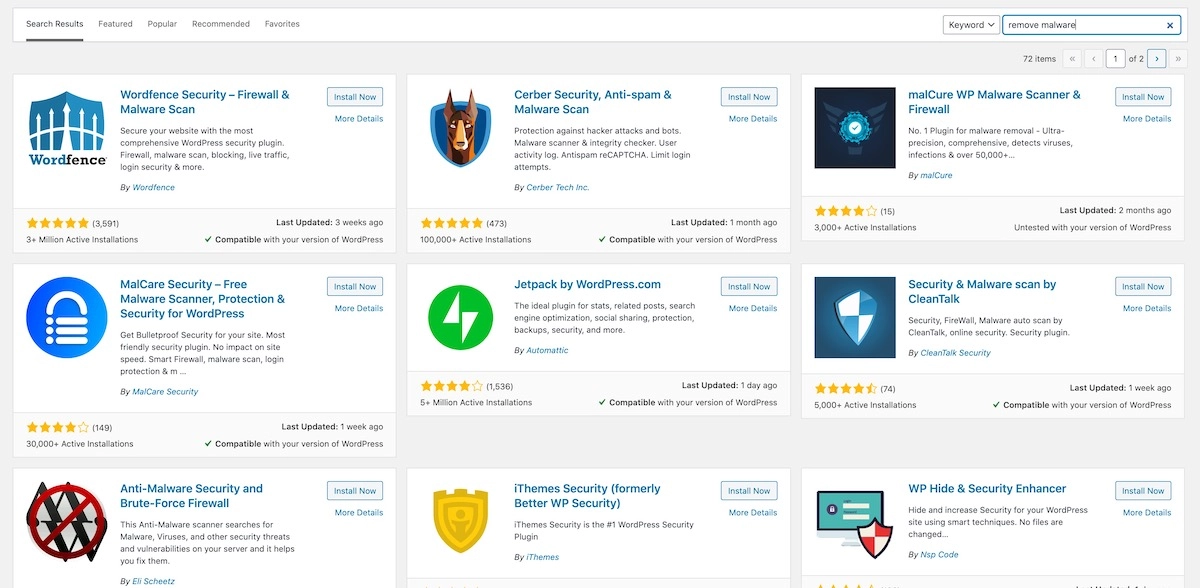Visit the iThemes author link
Screen dimensions: 1200x588
point(542,557)
